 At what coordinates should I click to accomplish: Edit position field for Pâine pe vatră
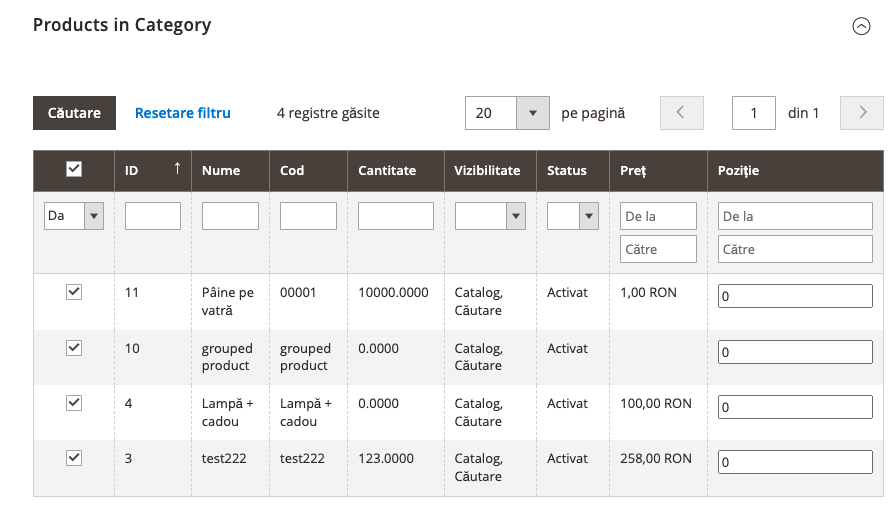coord(795,296)
